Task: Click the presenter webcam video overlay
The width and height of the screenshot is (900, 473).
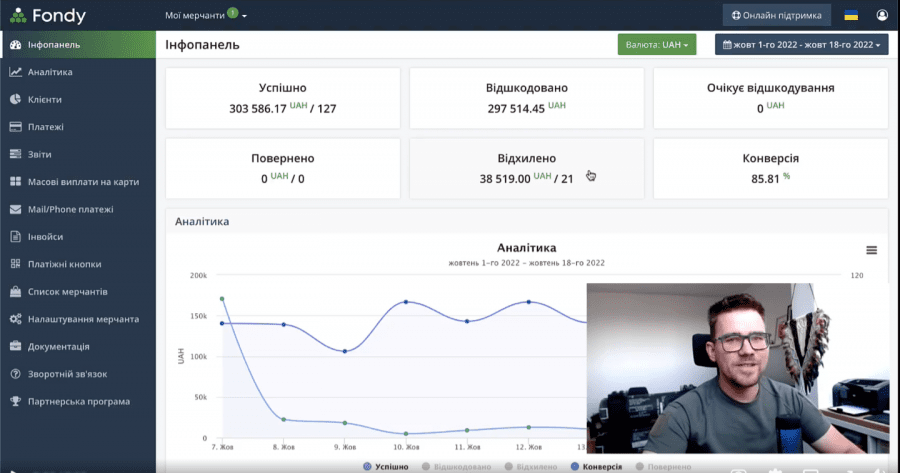Action: click(x=738, y=368)
